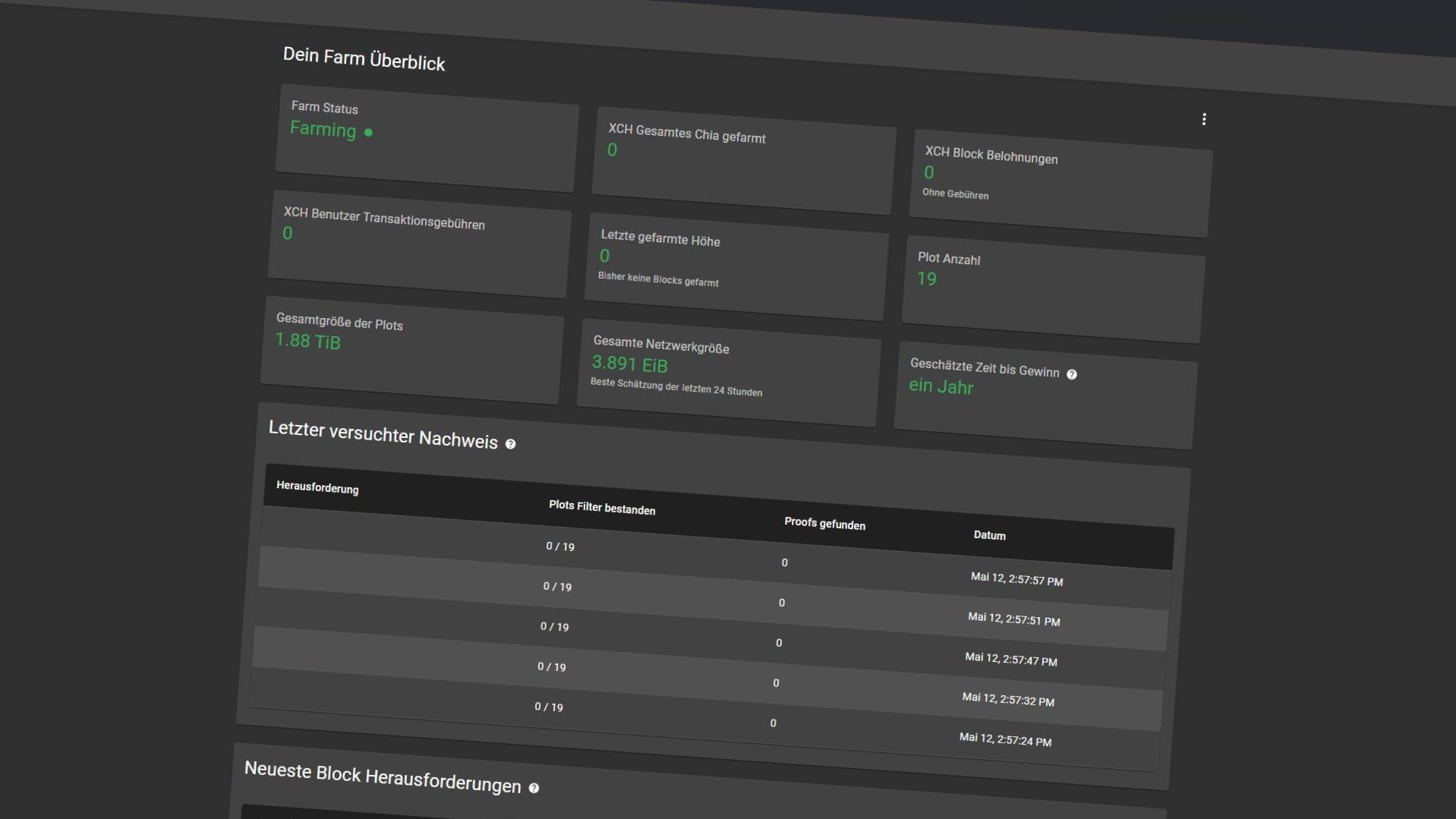
Task: Select the row dated Mai 12, 2:57:47 PM
Action: (1010, 659)
